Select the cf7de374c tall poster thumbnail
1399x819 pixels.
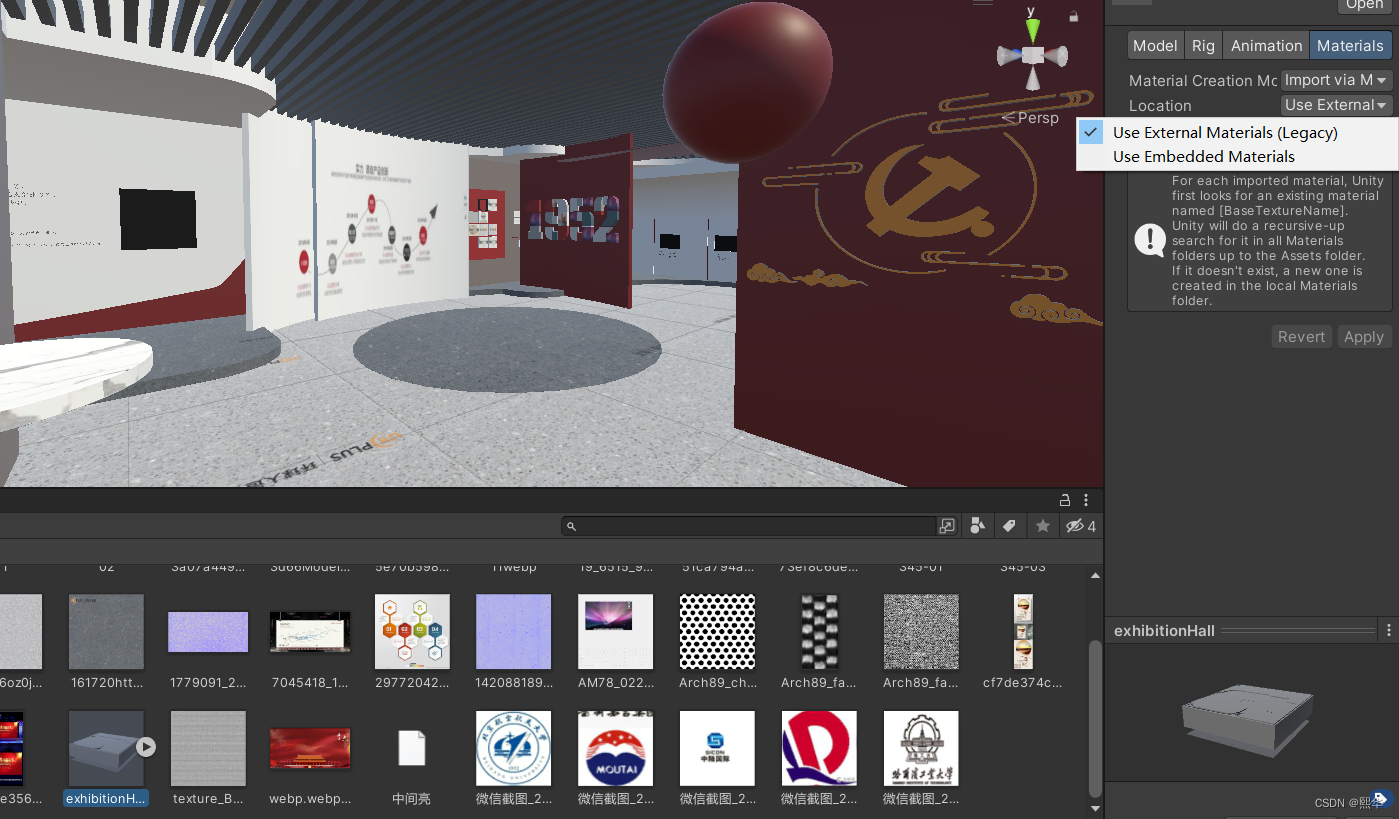[1023, 632]
